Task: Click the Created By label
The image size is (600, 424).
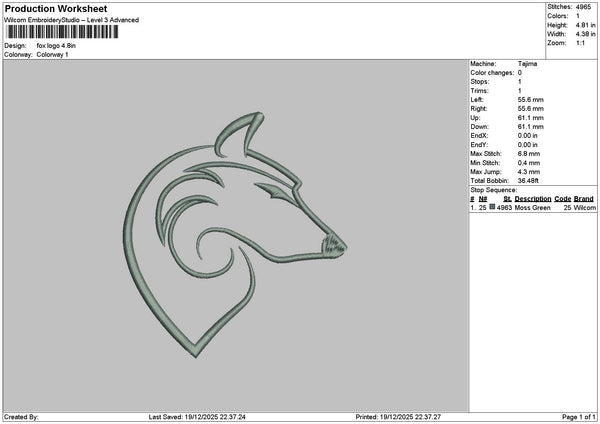Action: click(x=21, y=417)
